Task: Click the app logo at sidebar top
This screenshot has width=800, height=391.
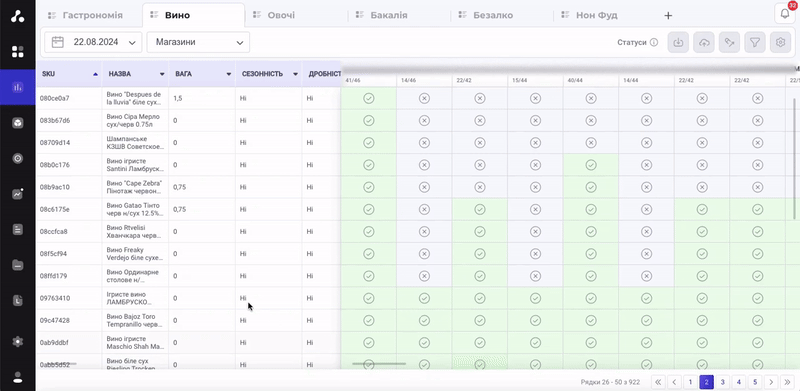Action: 17,16
